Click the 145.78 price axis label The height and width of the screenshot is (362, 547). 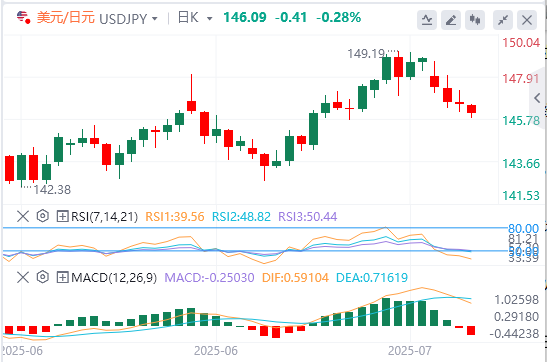(x=521, y=121)
